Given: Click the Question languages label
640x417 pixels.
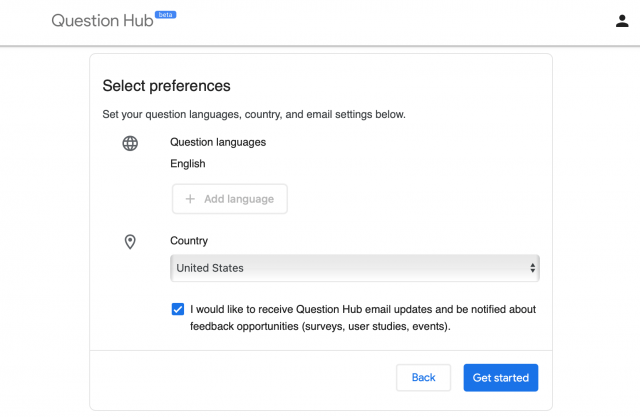Looking at the screenshot, I should (x=218, y=142).
